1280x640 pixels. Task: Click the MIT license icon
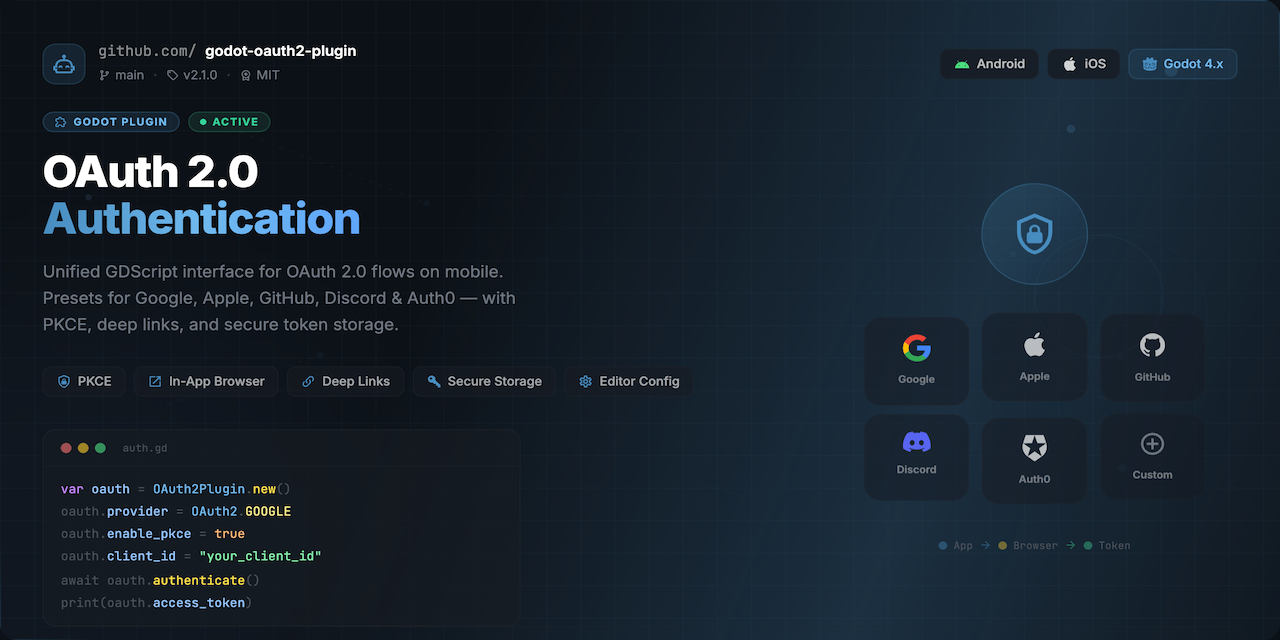coord(245,75)
